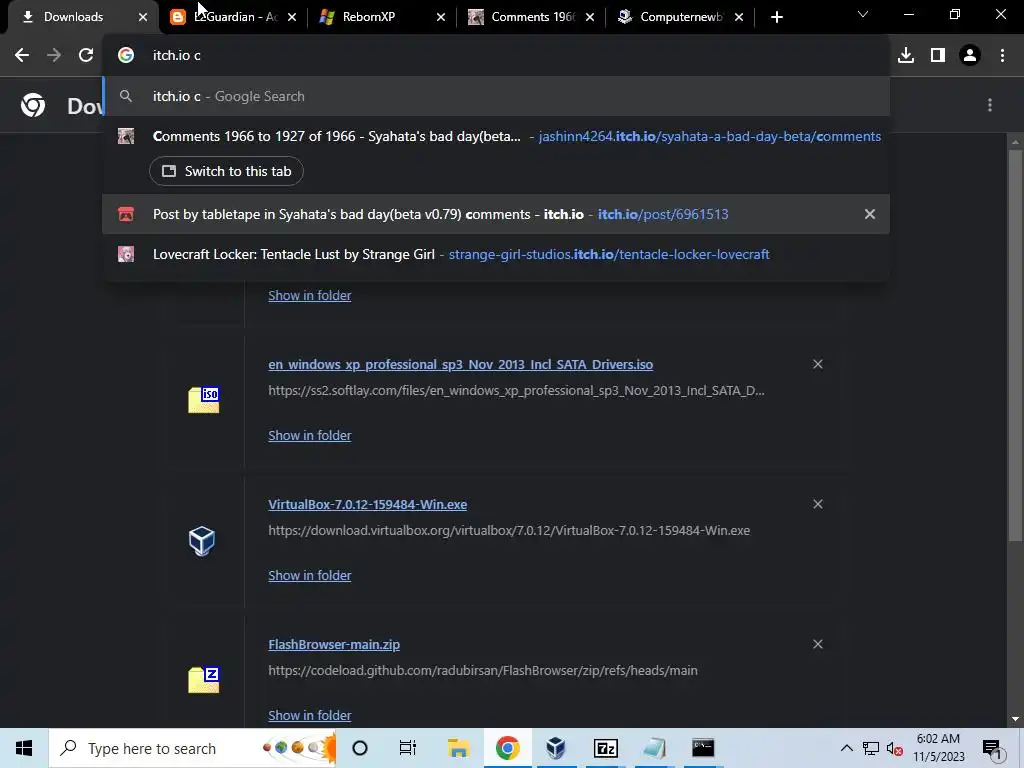Click scrollbar down arrow
Viewport: 1024px width, 768px height.
(1015, 719)
